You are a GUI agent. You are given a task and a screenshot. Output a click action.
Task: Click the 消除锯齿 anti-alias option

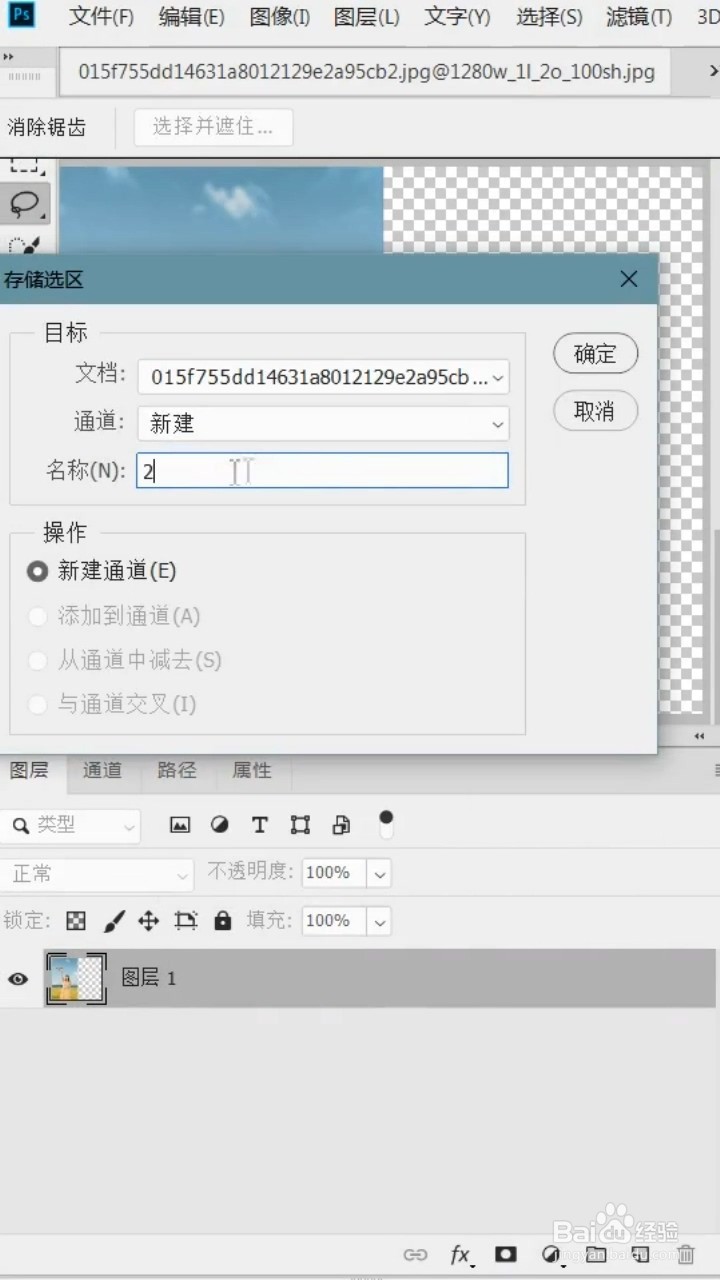[x=47, y=127]
